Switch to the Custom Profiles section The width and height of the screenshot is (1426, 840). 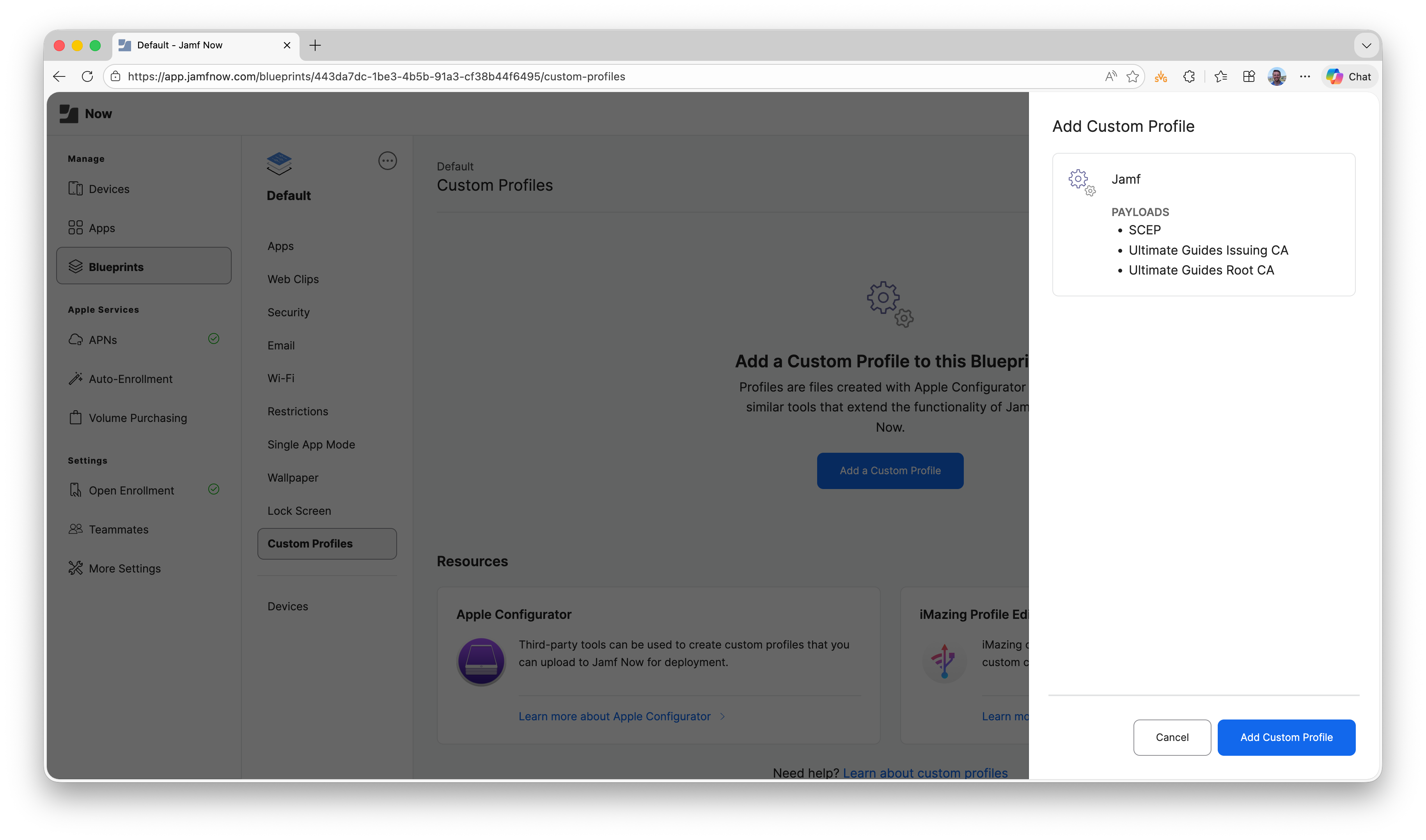click(310, 543)
